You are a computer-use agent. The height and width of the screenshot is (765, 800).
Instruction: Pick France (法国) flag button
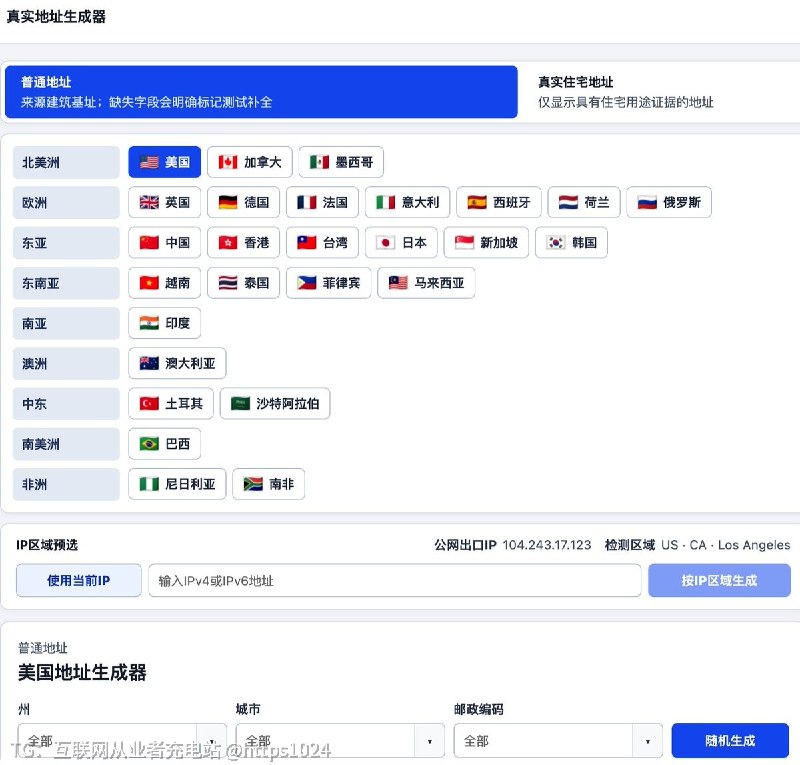[322, 202]
